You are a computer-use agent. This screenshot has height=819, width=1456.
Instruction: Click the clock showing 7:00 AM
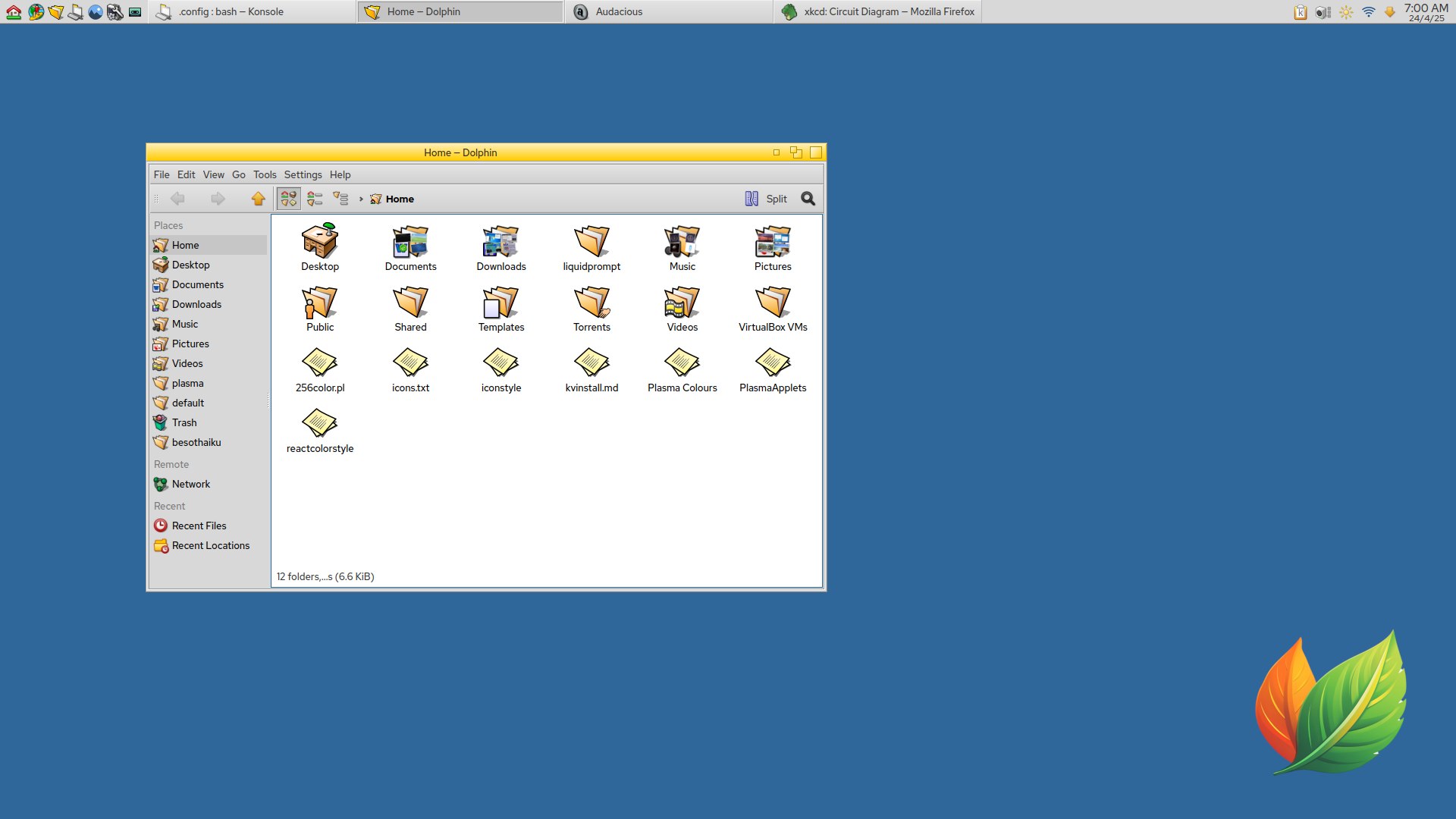[1426, 11]
